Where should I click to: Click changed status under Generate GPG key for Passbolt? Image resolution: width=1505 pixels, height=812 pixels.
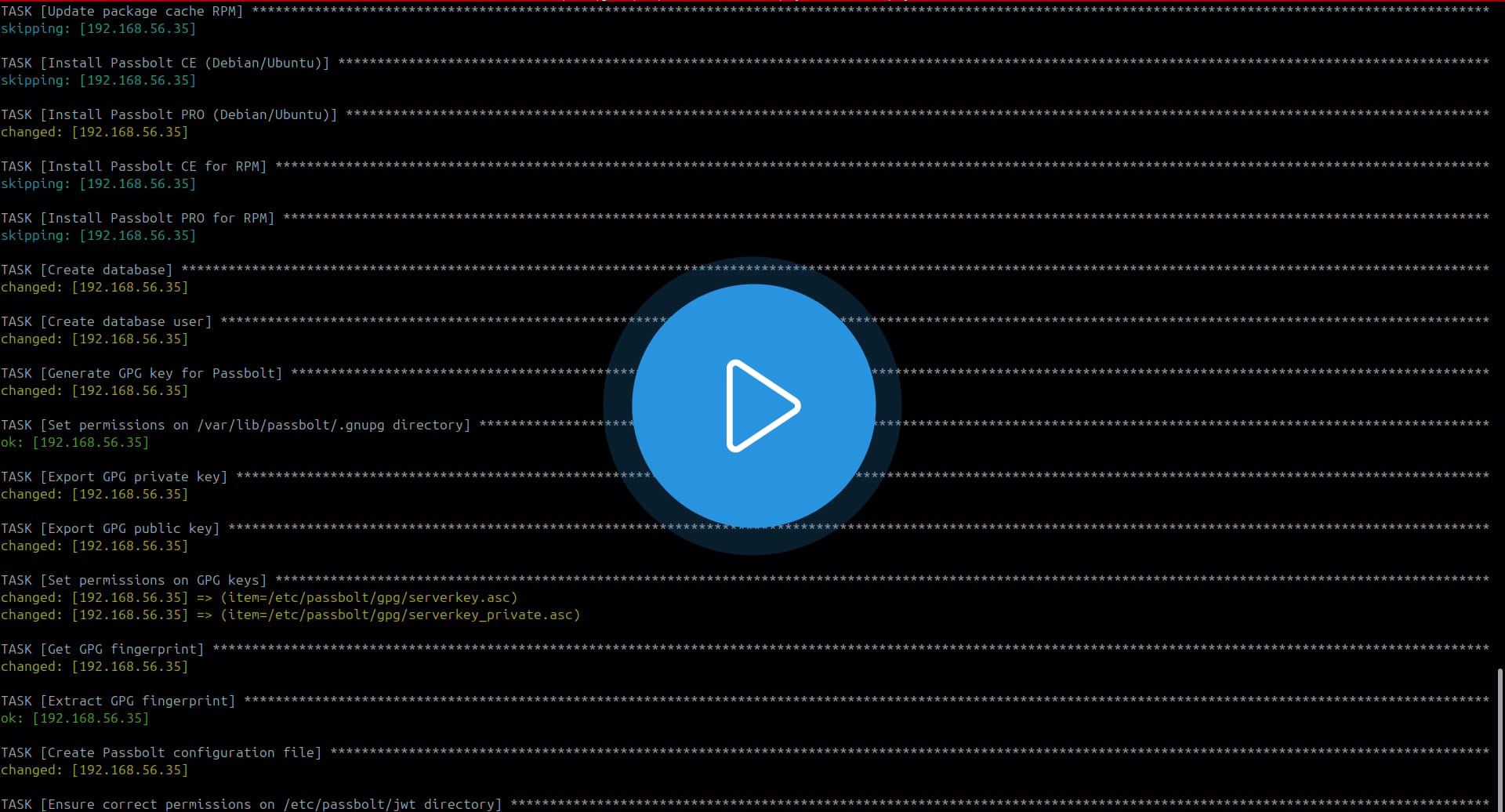95,390
